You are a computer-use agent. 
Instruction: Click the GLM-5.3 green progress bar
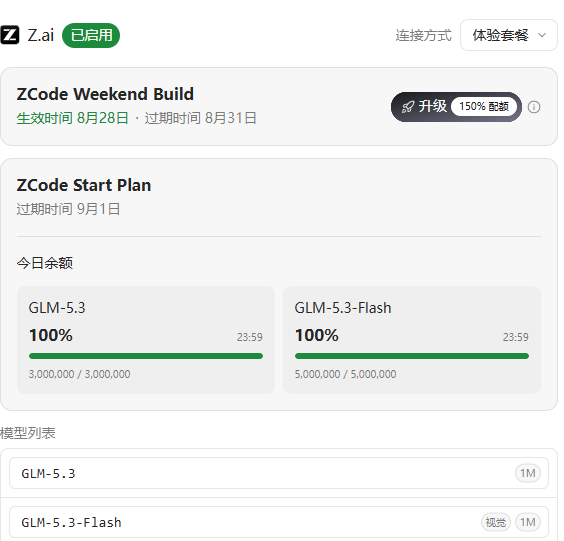[146, 356]
